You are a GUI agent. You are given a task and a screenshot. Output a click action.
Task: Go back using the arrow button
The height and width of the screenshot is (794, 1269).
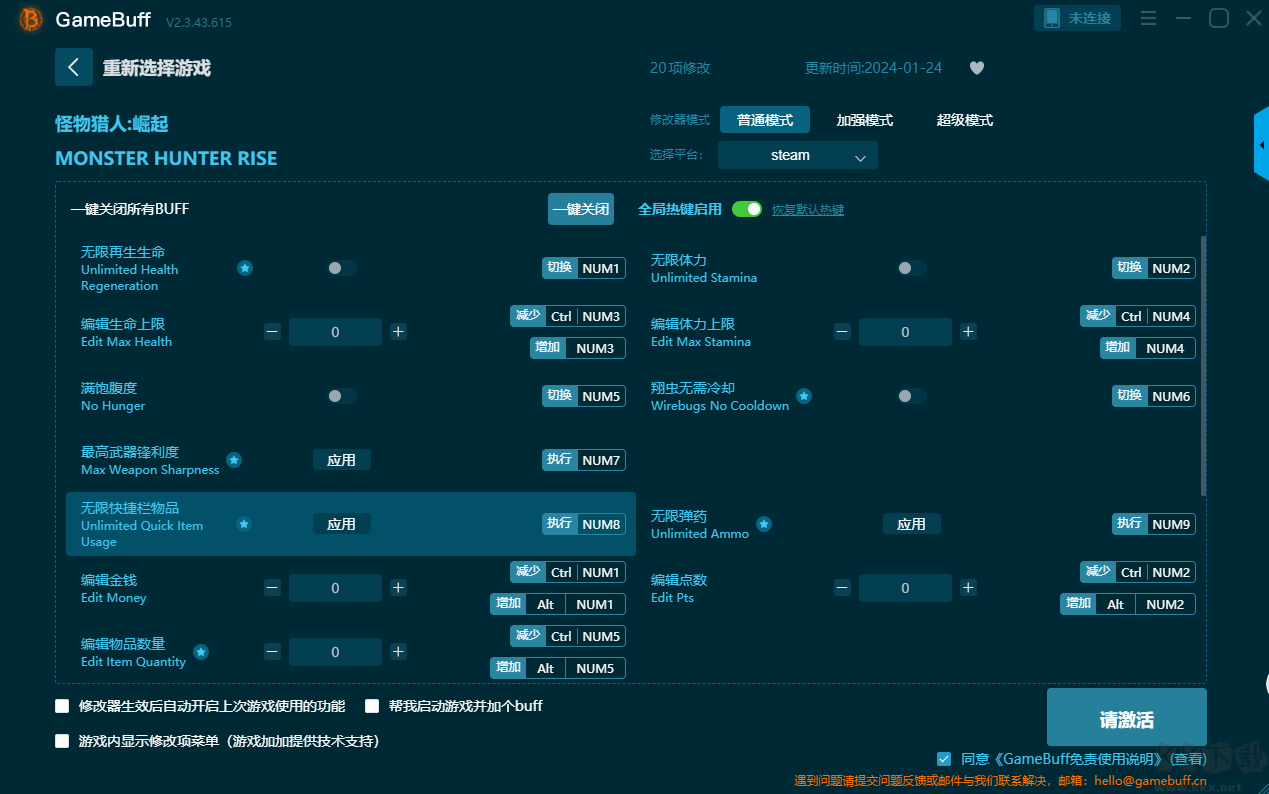[74, 67]
